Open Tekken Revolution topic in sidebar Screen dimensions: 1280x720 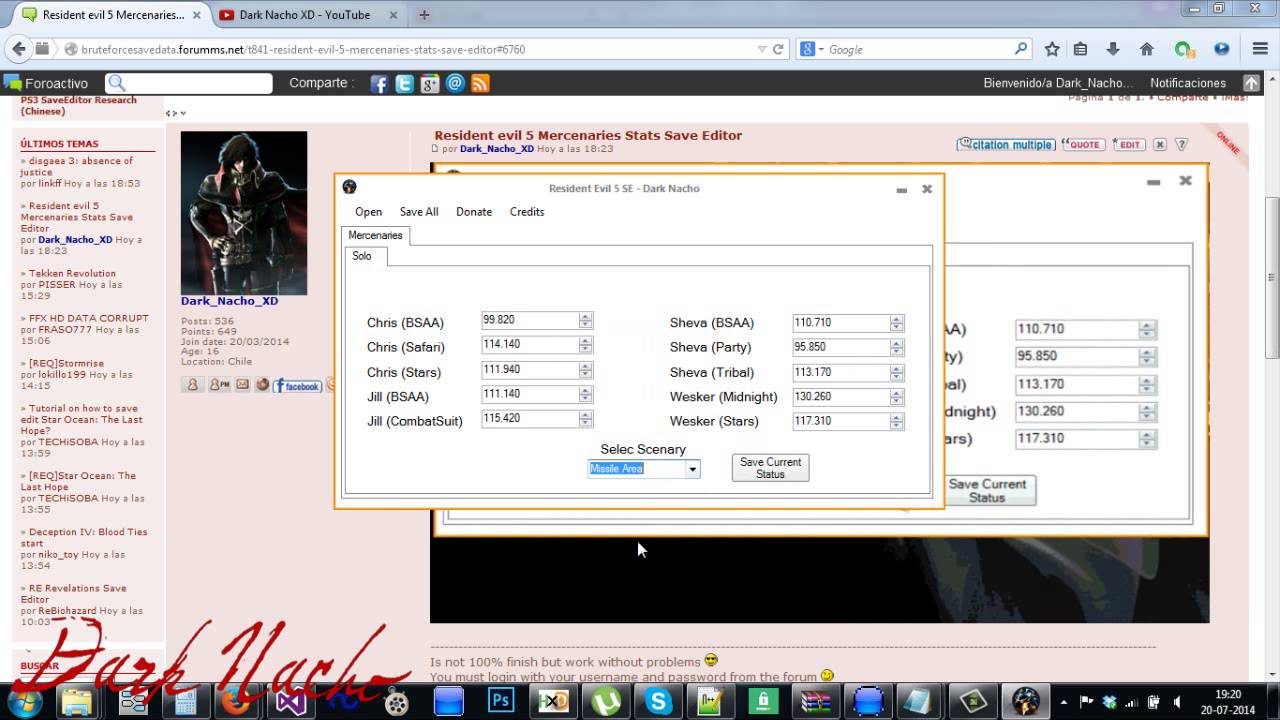pos(72,273)
